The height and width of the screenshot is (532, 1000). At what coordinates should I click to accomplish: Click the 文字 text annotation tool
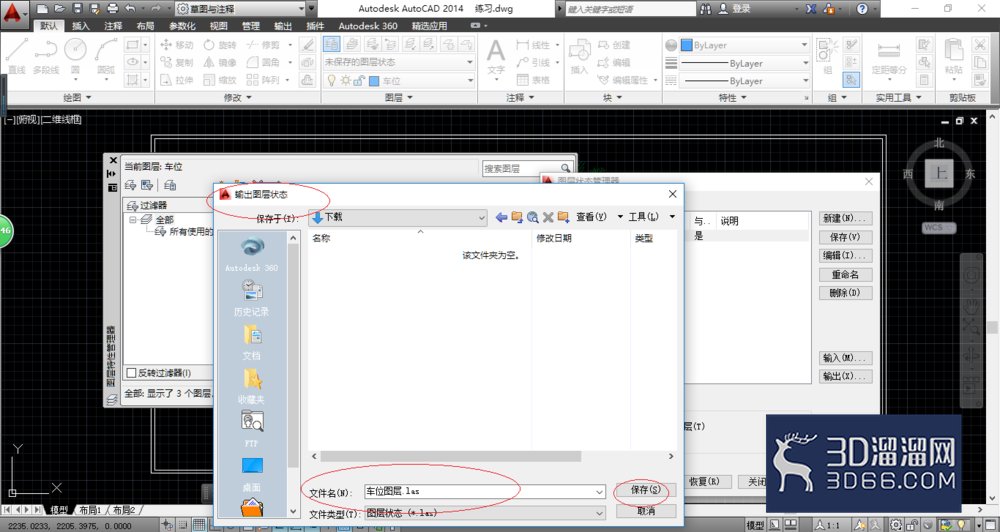(x=496, y=56)
